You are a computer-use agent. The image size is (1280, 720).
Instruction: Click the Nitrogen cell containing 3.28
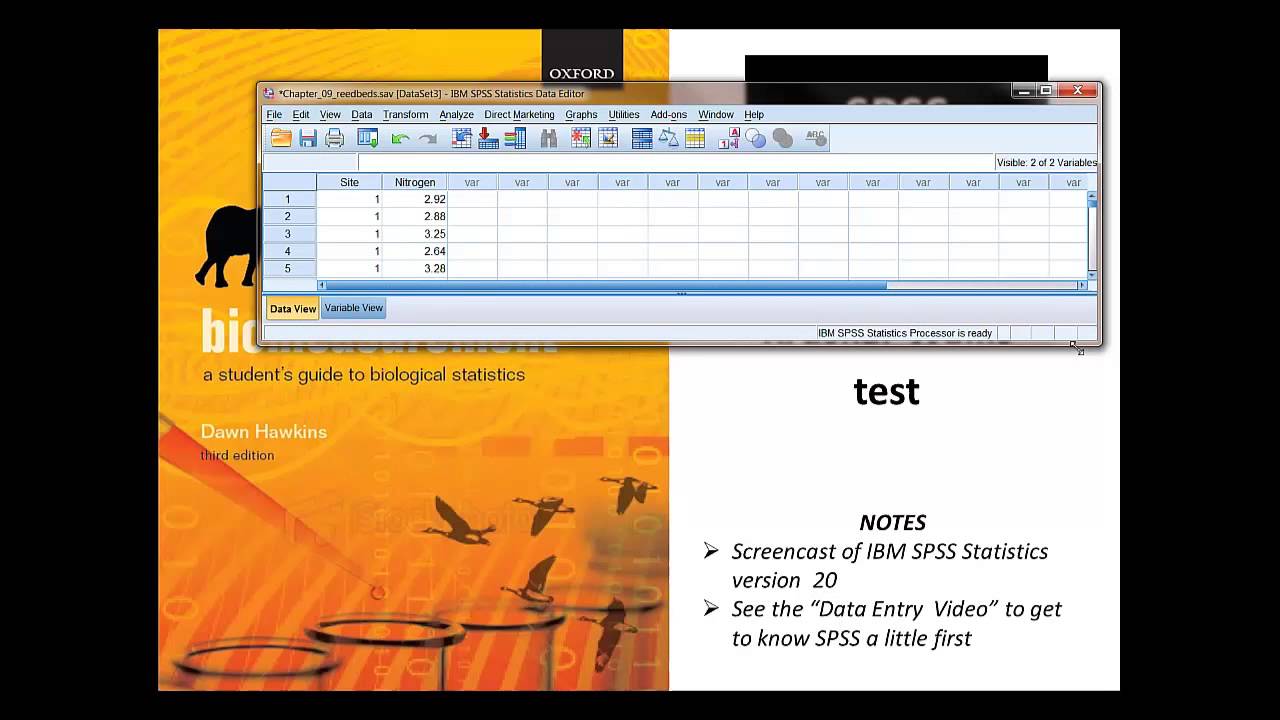[x=415, y=269]
